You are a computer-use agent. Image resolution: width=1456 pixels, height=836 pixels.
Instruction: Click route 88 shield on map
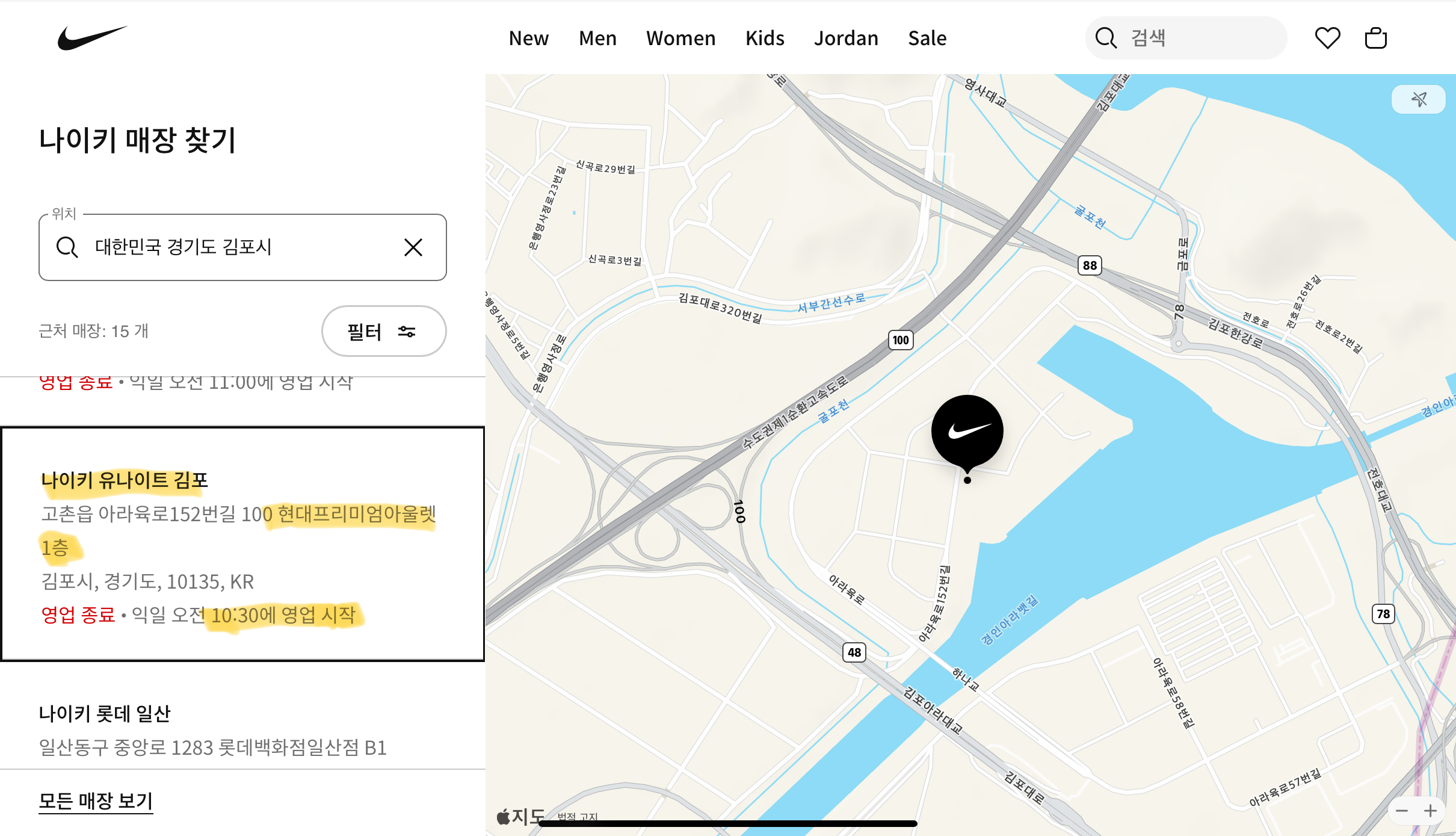coord(1090,265)
